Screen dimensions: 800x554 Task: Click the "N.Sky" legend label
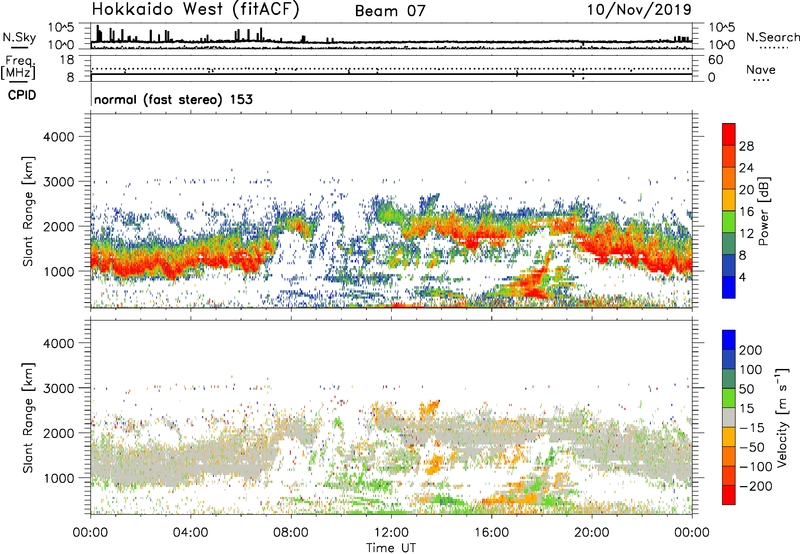coord(19,37)
